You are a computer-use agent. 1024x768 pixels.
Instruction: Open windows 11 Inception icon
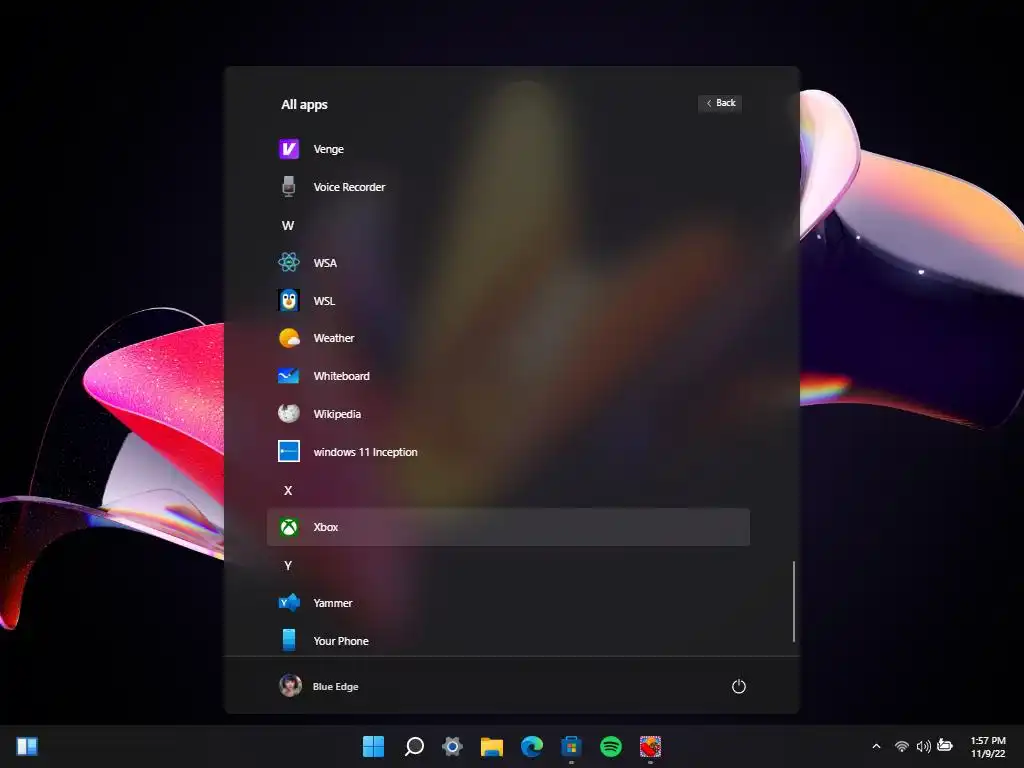(x=289, y=451)
